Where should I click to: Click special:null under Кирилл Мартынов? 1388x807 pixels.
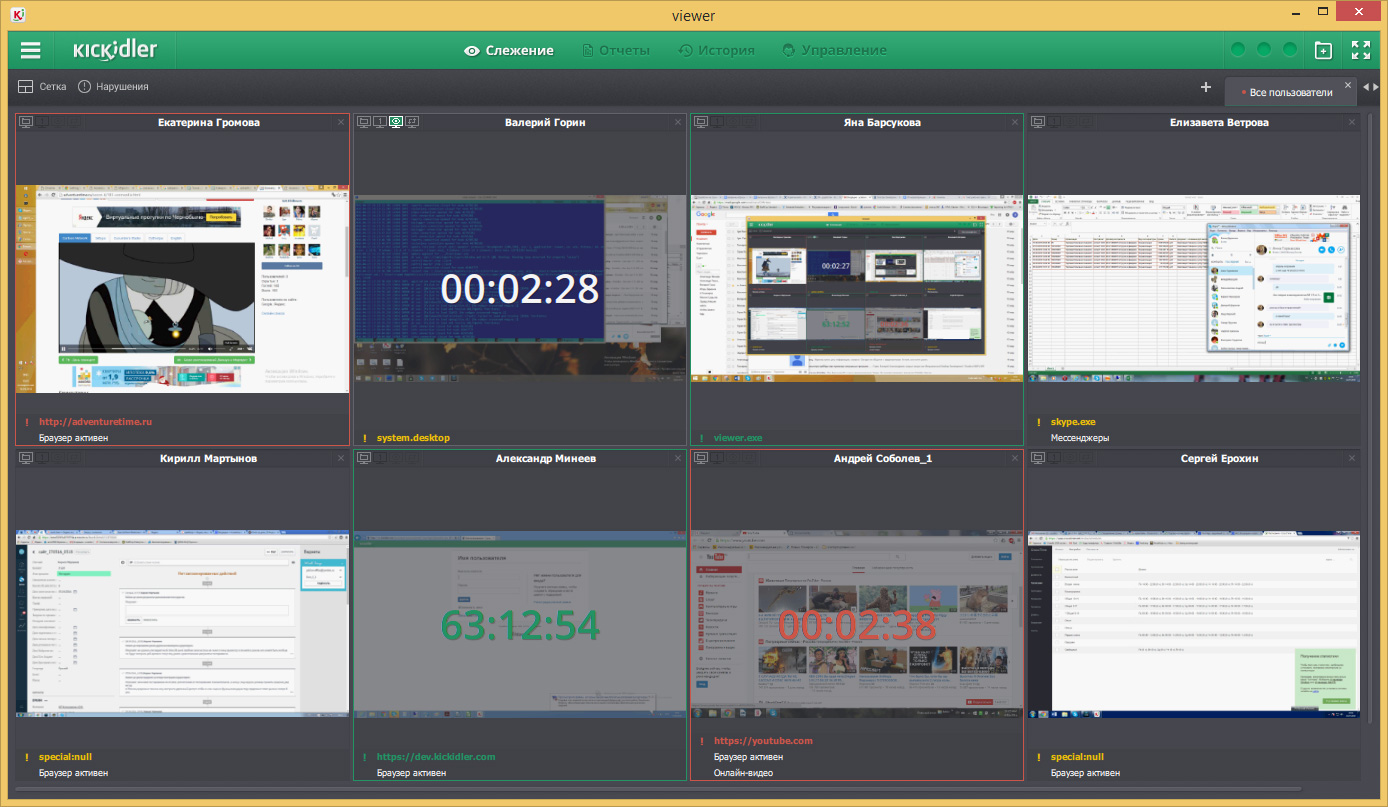tap(65, 757)
